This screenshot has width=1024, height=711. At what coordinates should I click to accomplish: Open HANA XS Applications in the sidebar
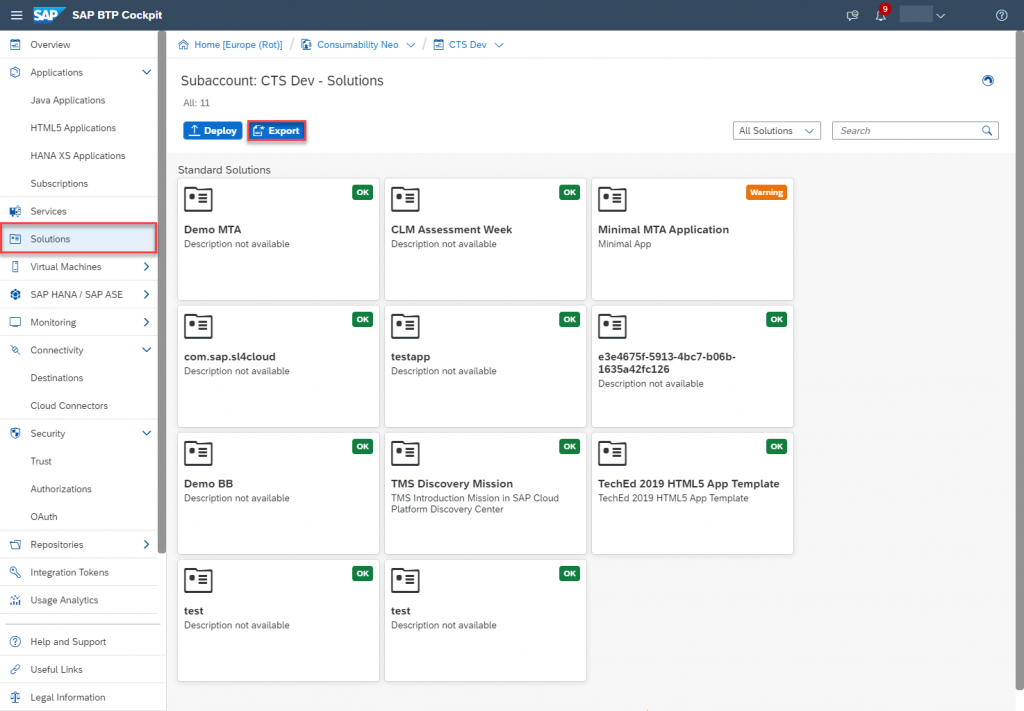point(79,156)
